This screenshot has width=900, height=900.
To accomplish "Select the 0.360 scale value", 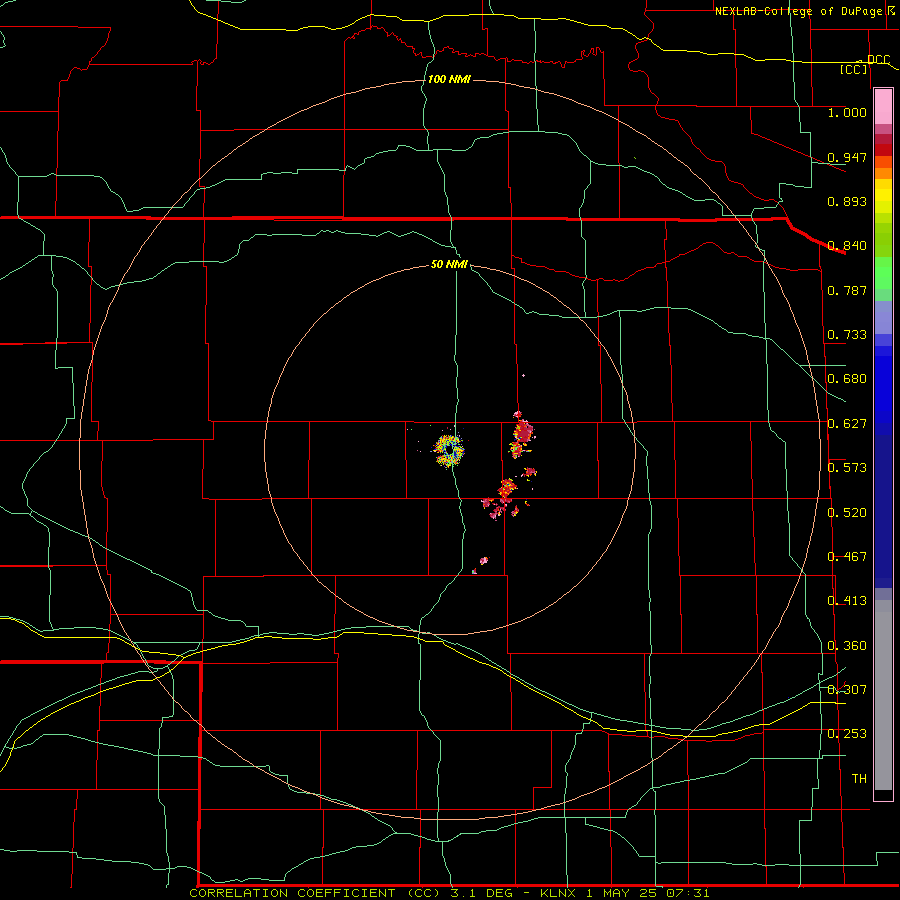I will [847, 645].
